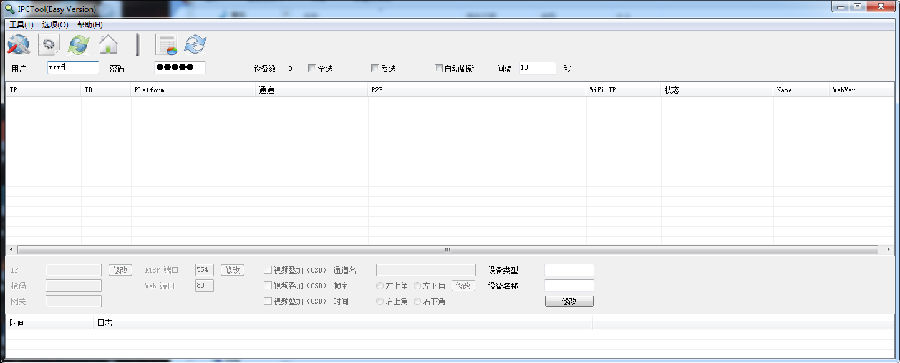Select the 左上角 radio in the middle OSD row

click(x=380, y=285)
